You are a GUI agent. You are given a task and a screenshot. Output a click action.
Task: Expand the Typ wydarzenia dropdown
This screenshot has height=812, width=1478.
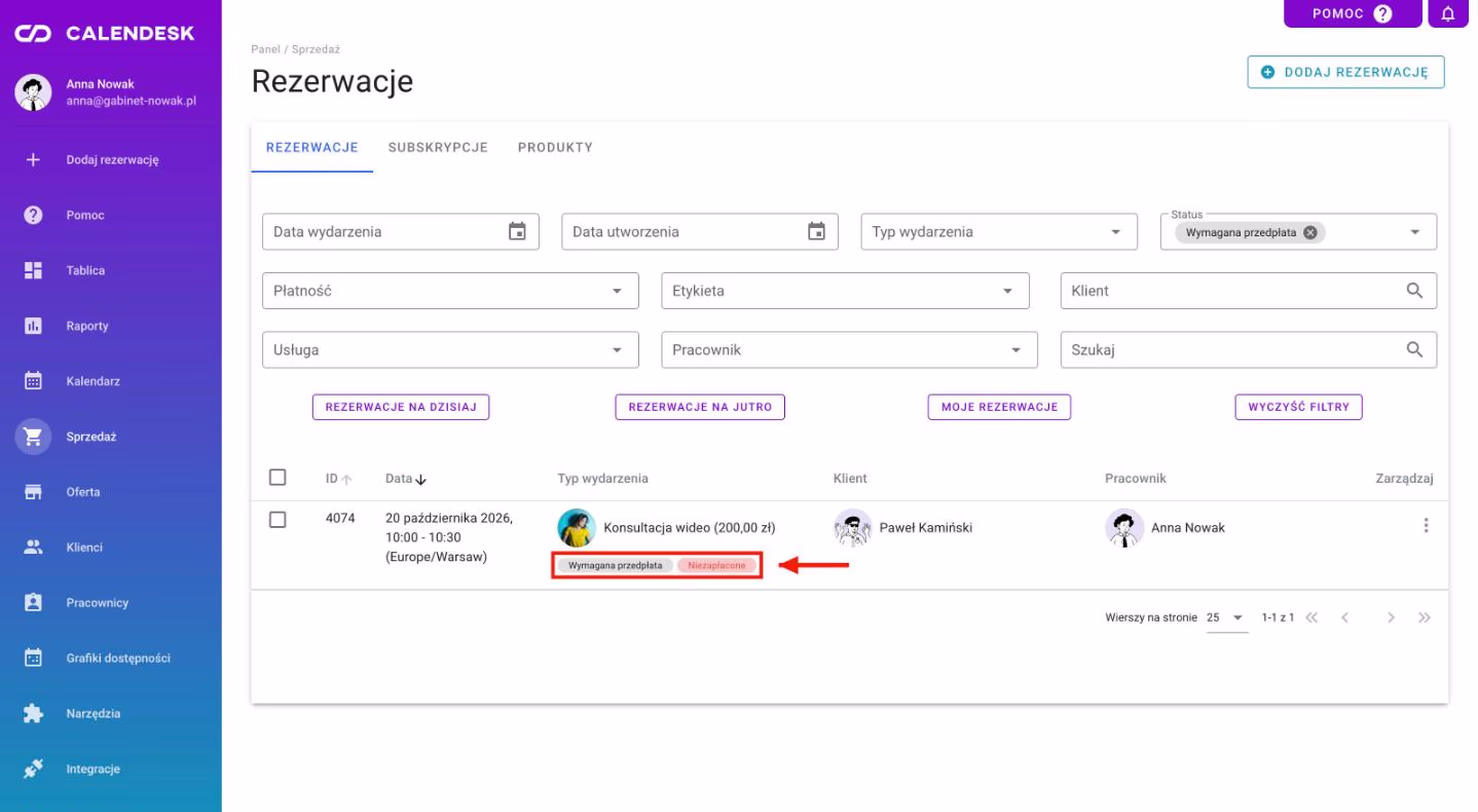[x=999, y=232]
